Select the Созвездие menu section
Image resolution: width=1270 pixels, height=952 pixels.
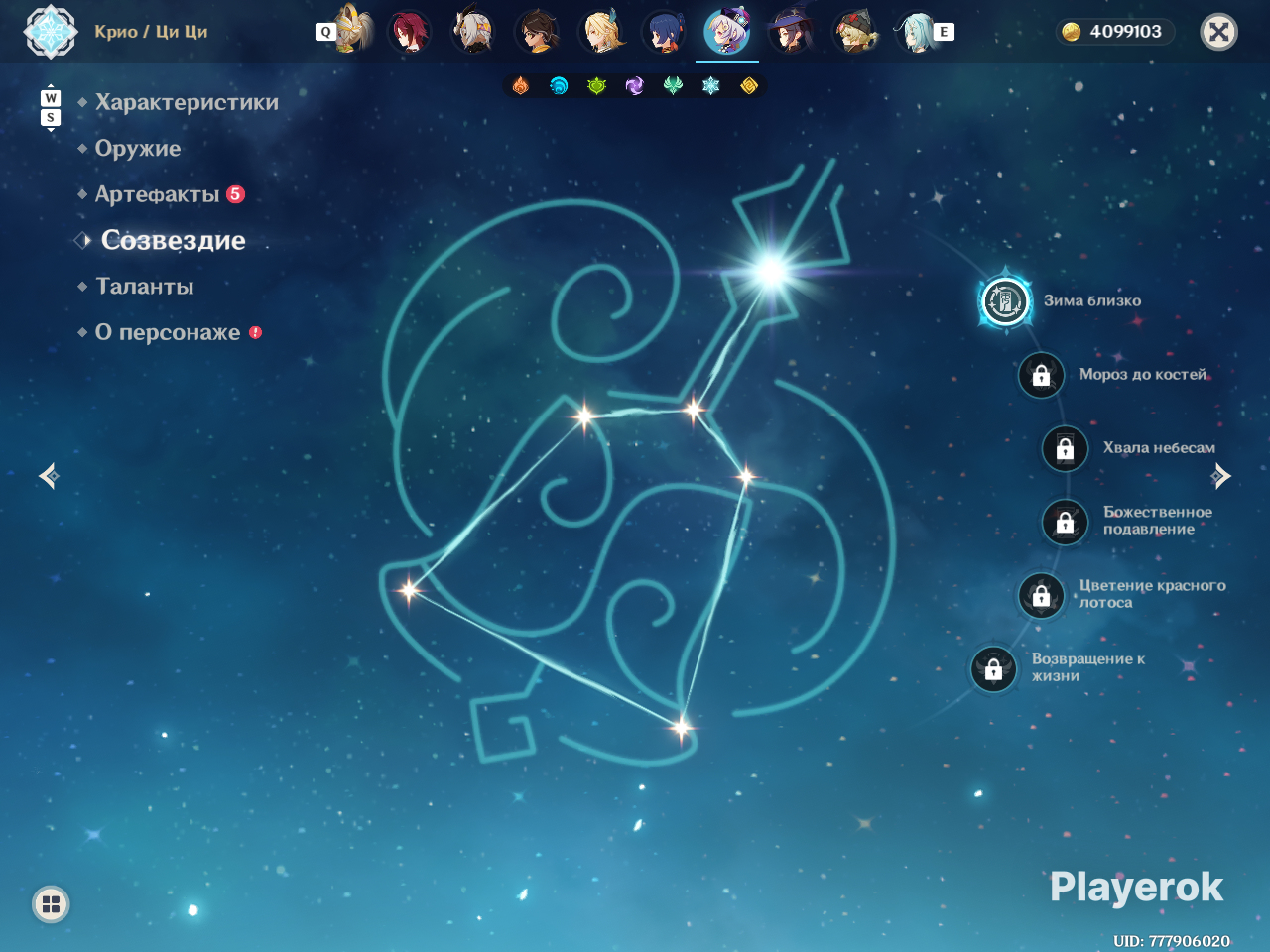coord(173,240)
